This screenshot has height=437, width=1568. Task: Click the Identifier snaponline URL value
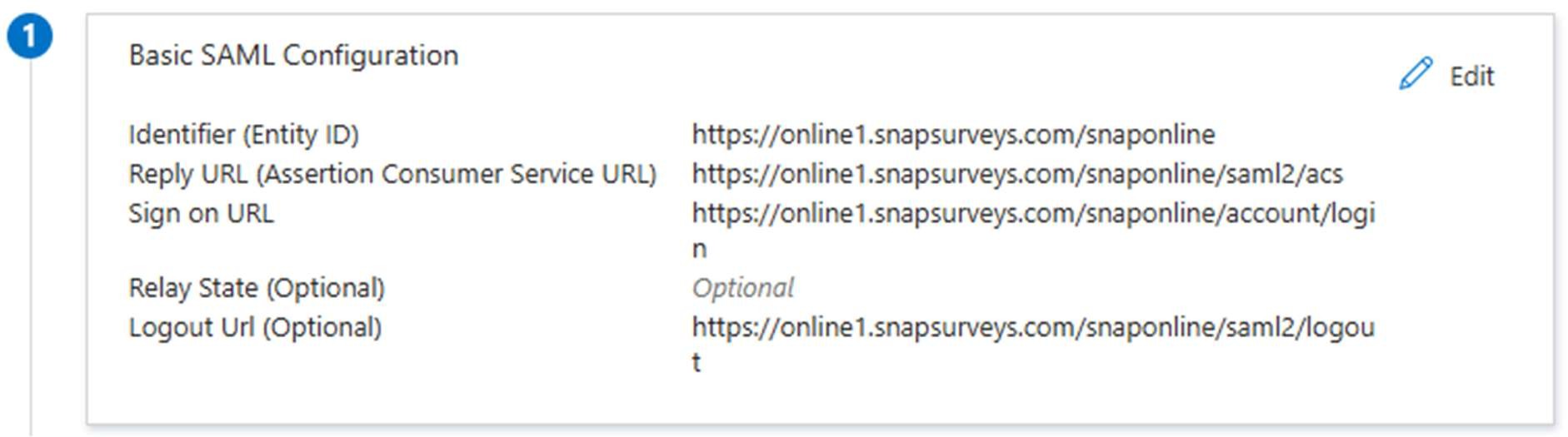(953, 135)
